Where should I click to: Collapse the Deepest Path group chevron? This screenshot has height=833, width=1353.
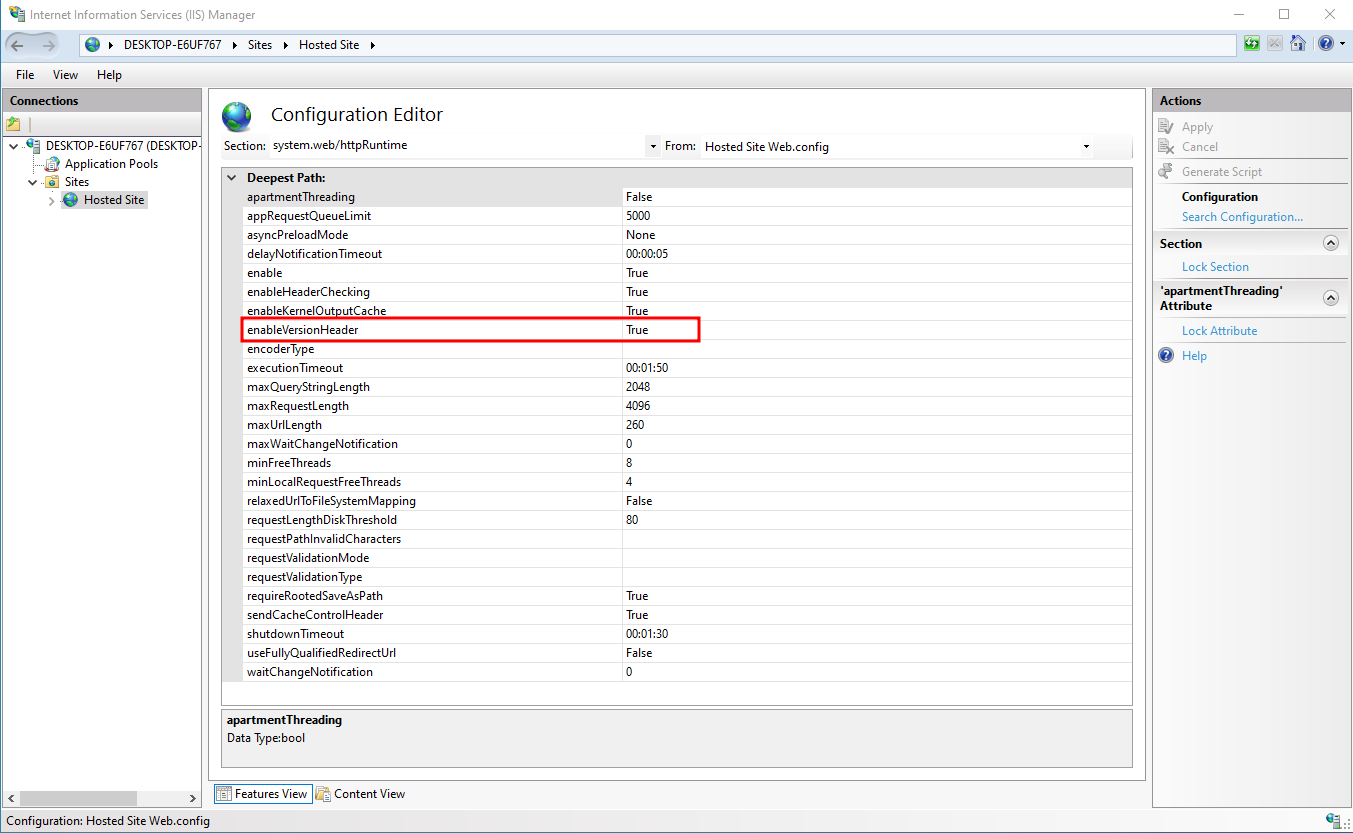coord(231,176)
